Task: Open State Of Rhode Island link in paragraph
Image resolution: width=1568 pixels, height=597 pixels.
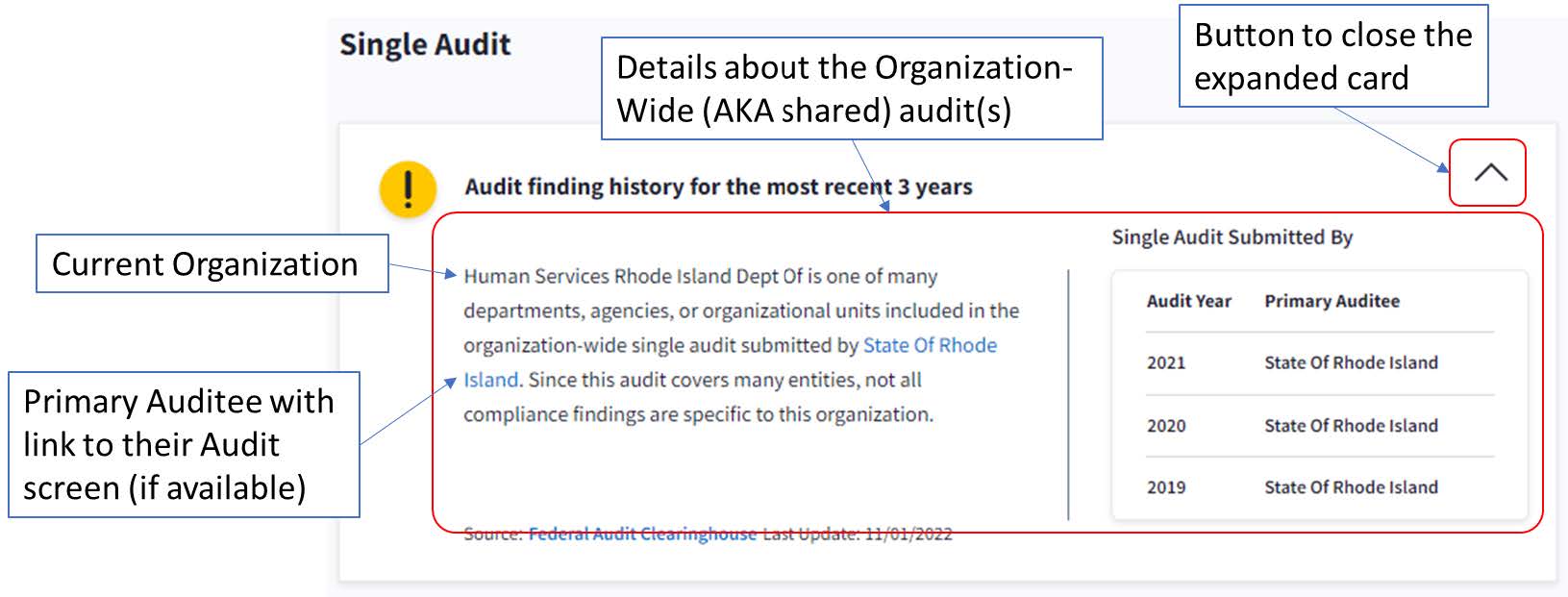Action: (x=929, y=346)
